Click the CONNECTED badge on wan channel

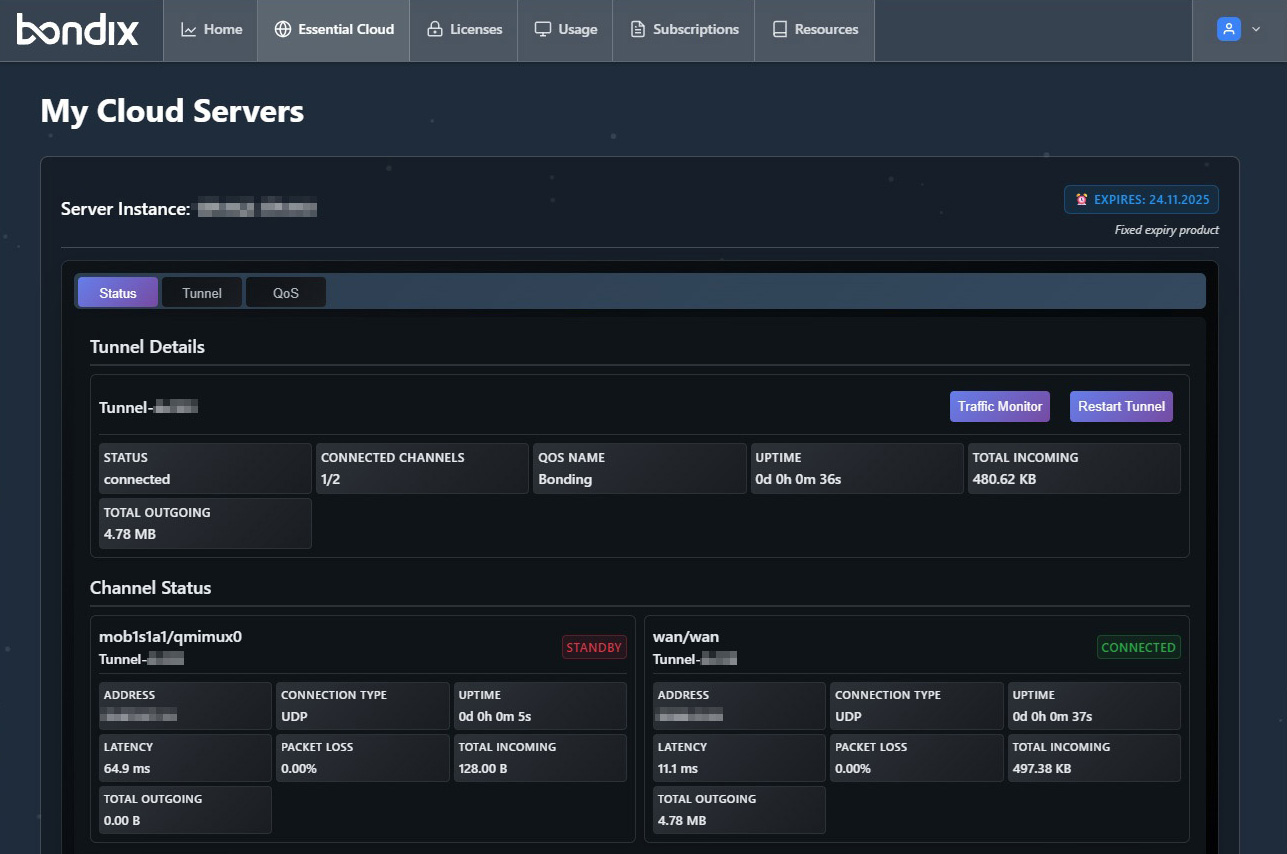tap(1138, 648)
